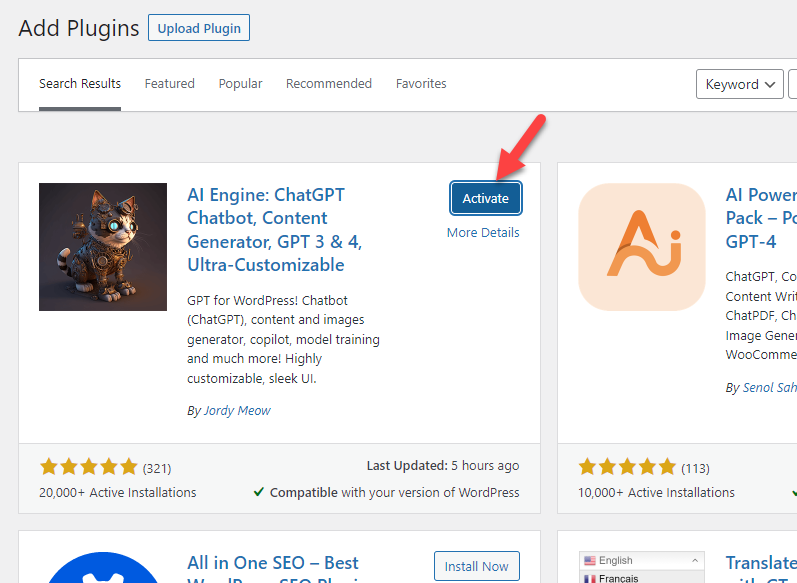Select the English language dropdown in thumbnail
The height and width of the screenshot is (583, 797).
pos(641,560)
